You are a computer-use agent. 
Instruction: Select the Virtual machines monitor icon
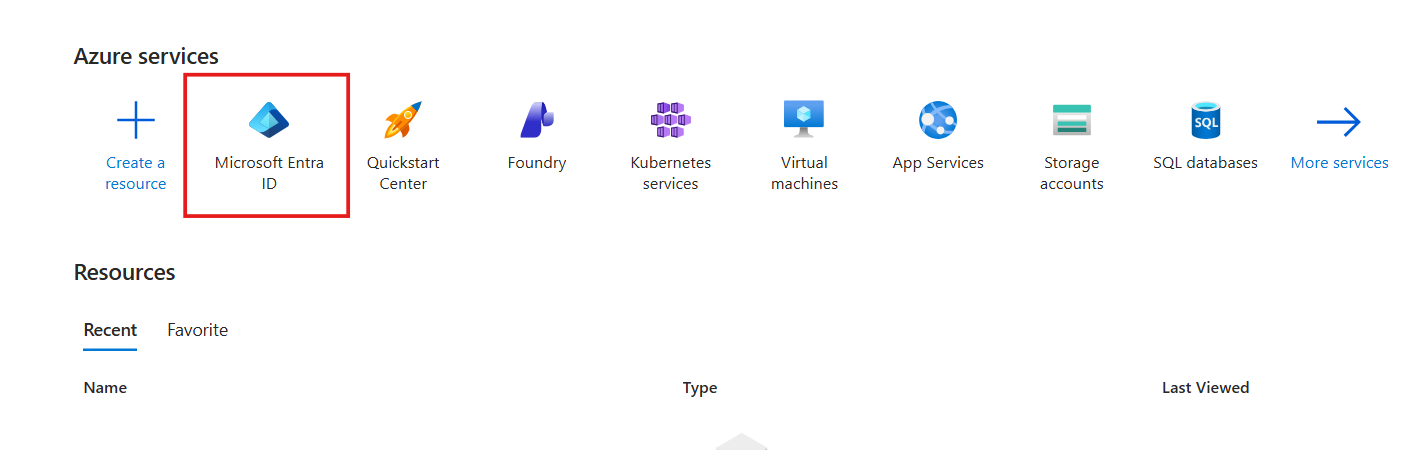804,120
